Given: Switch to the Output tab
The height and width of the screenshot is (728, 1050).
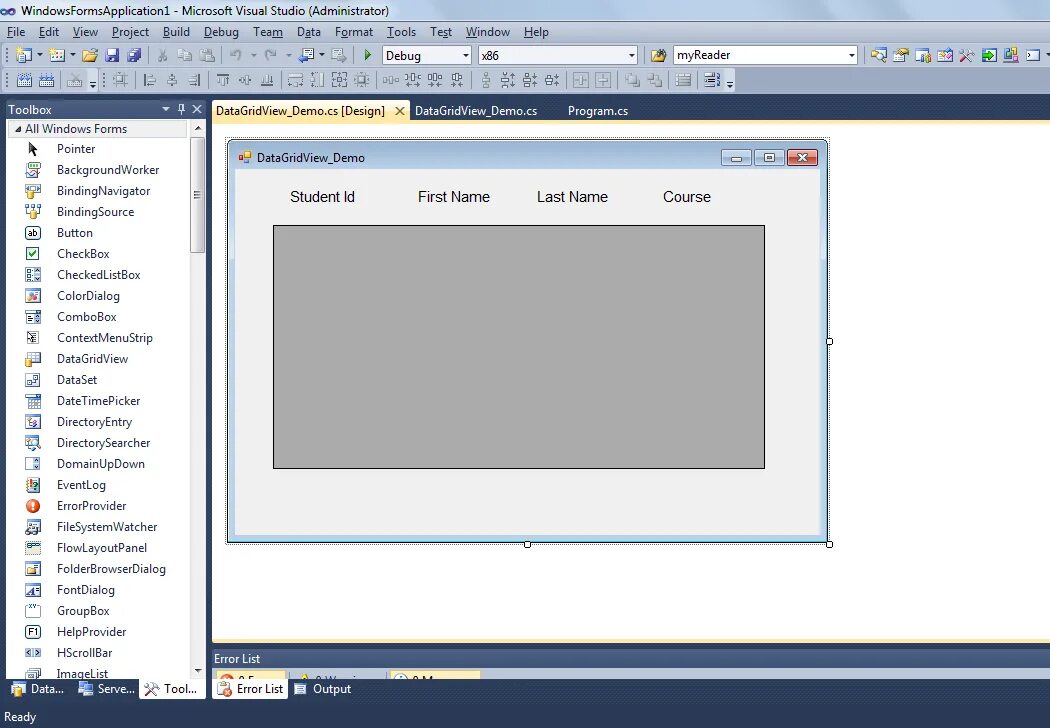Looking at the screenshot, I should (323, 689).
